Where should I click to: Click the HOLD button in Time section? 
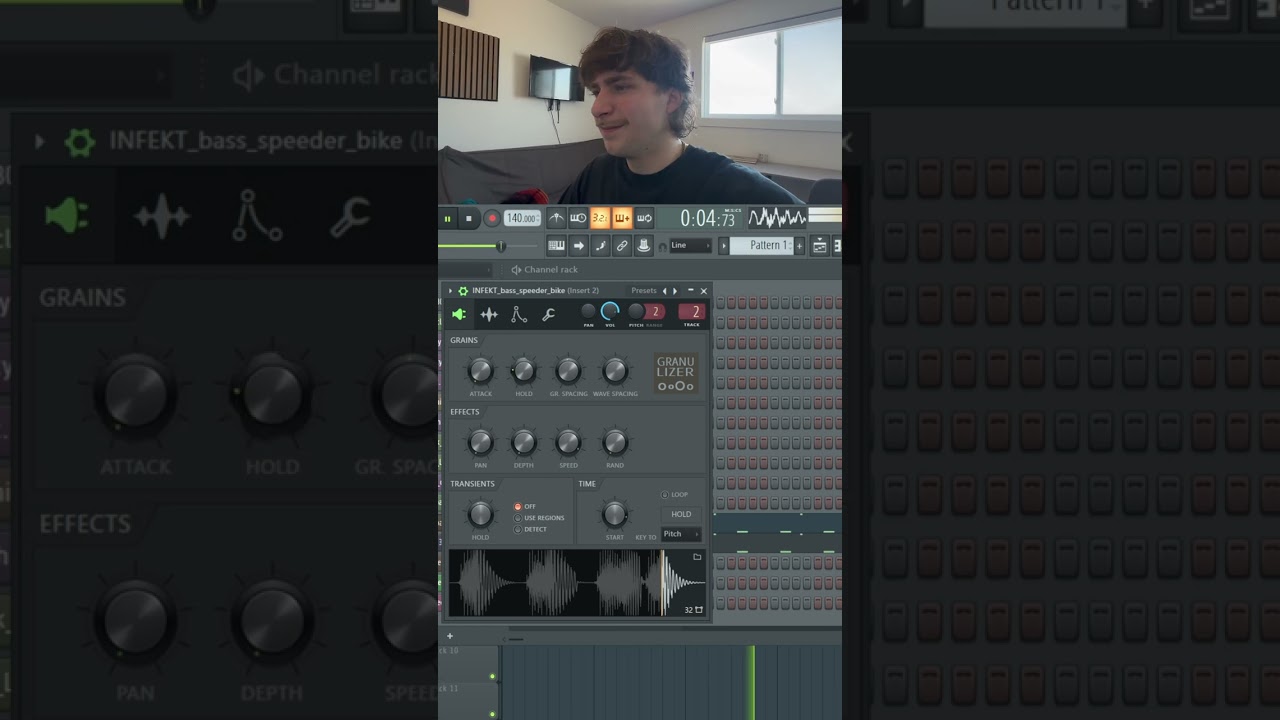pyautogui.click(x=681, y=514)
